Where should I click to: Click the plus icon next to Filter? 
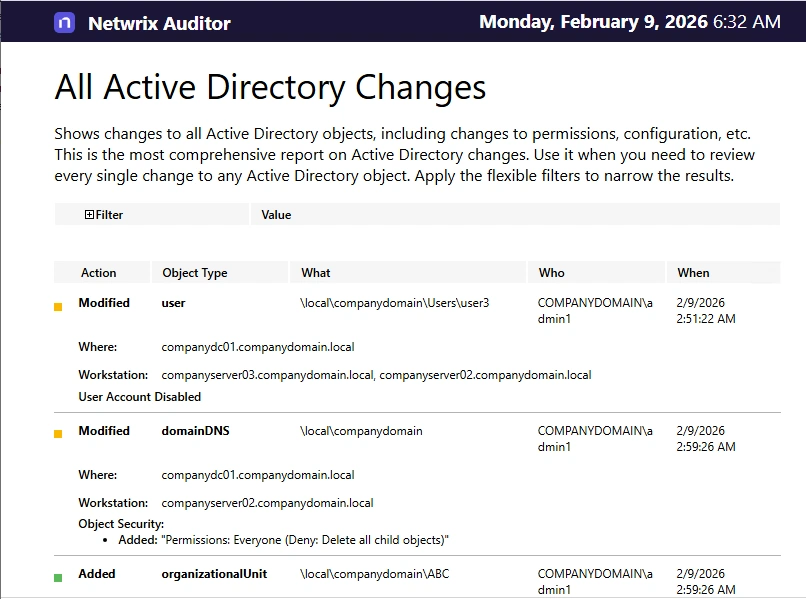(x=89, y=214)
